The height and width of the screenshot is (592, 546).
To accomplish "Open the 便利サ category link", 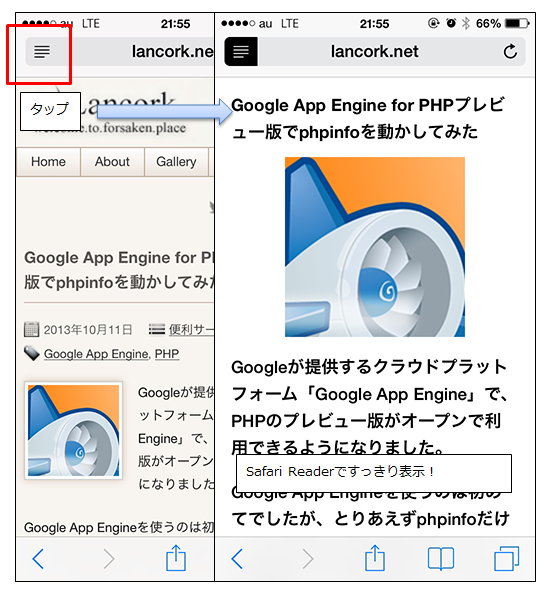I will click(191, 330).
